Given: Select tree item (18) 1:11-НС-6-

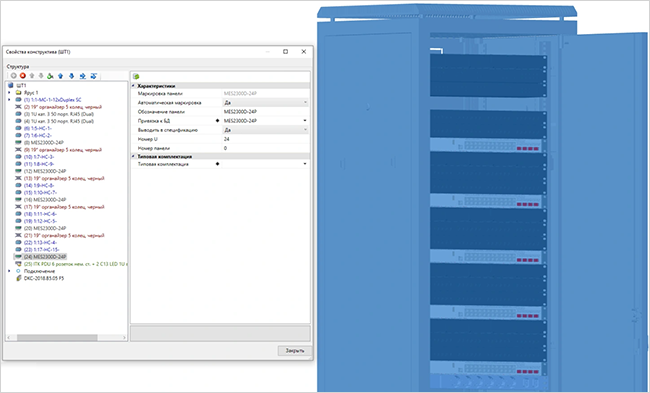Looking at the screenshot, I should [x=40, y=214].
